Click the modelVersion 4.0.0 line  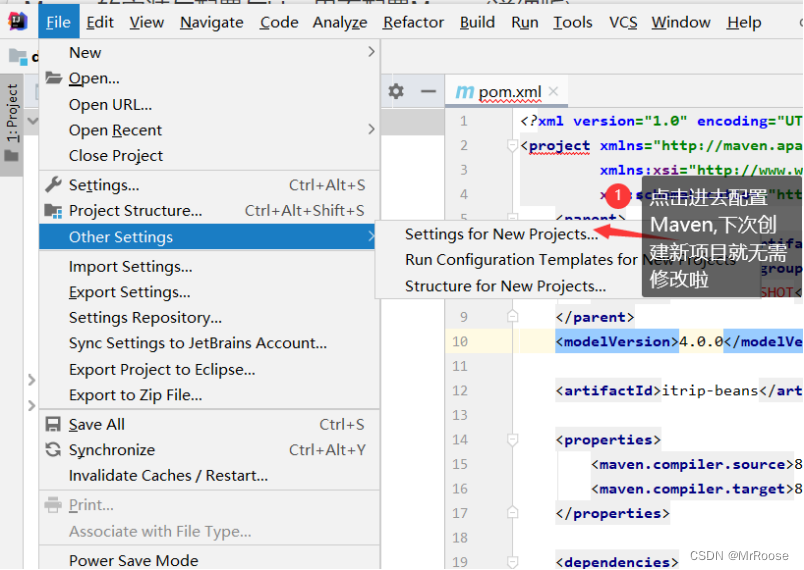pyautogui.click(x=679, y=341)
